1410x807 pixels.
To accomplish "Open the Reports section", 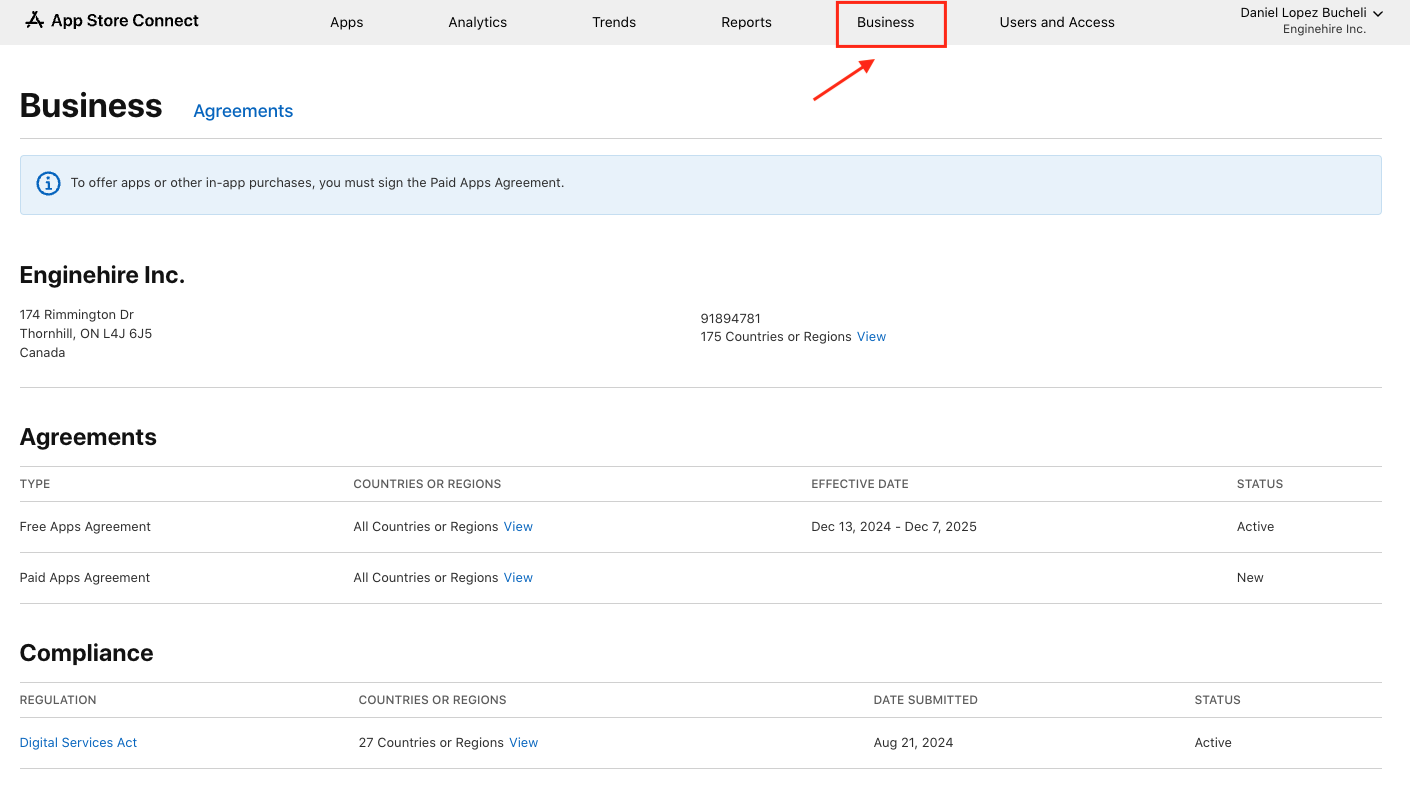I will [746, 21].
